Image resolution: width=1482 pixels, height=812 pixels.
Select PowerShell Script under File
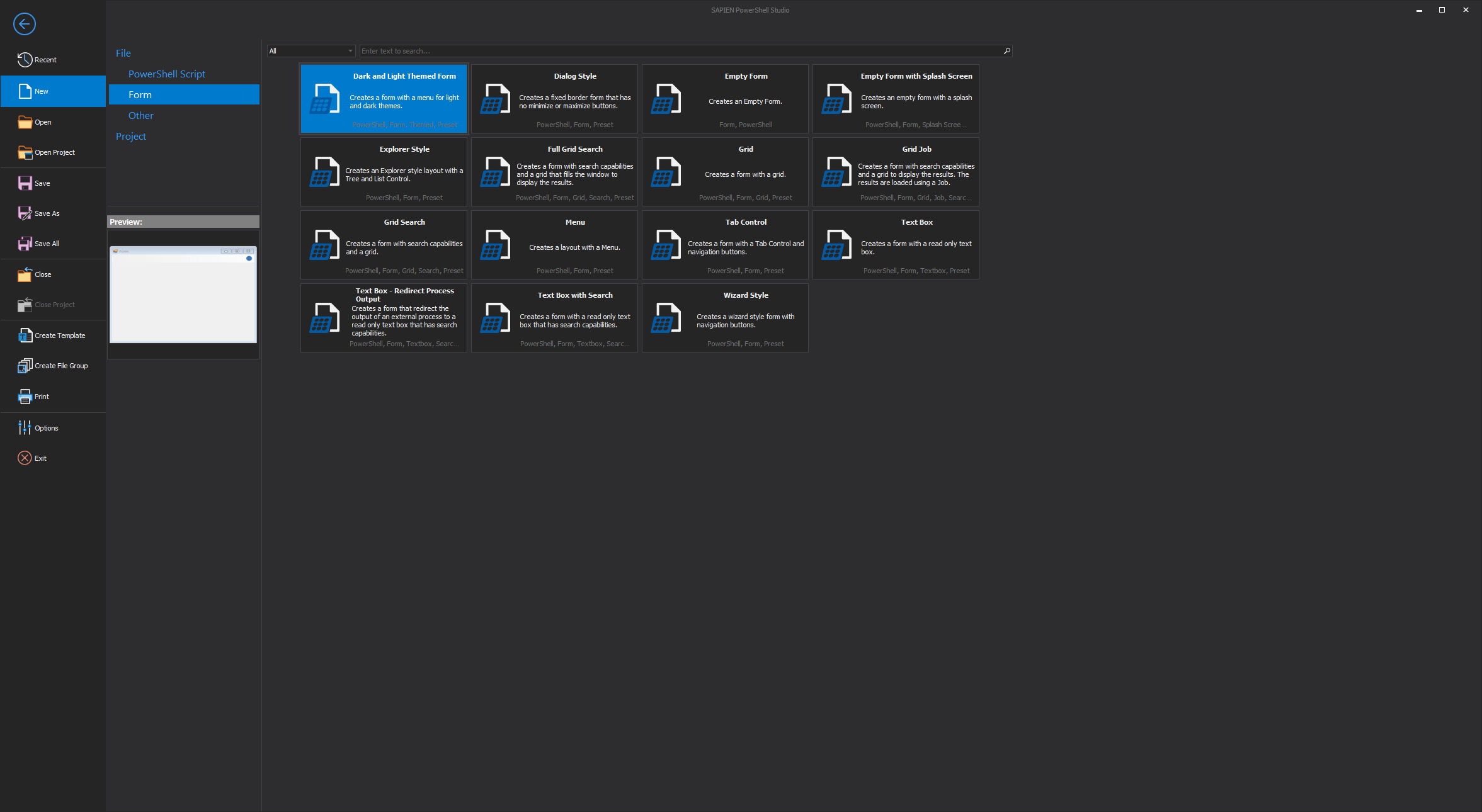167,74
